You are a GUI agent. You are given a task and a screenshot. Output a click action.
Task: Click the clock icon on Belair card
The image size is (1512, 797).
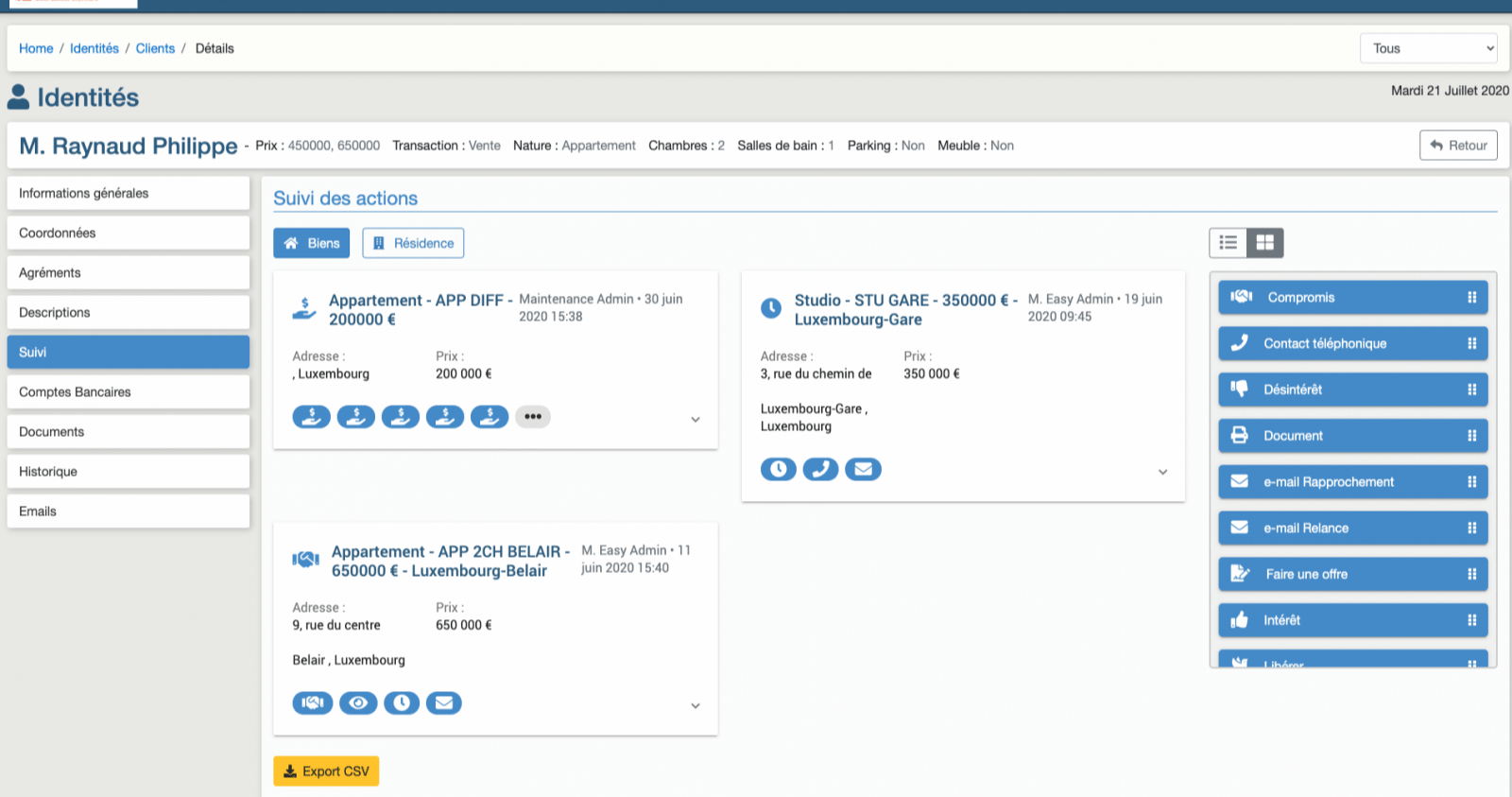tap(402, 702)
